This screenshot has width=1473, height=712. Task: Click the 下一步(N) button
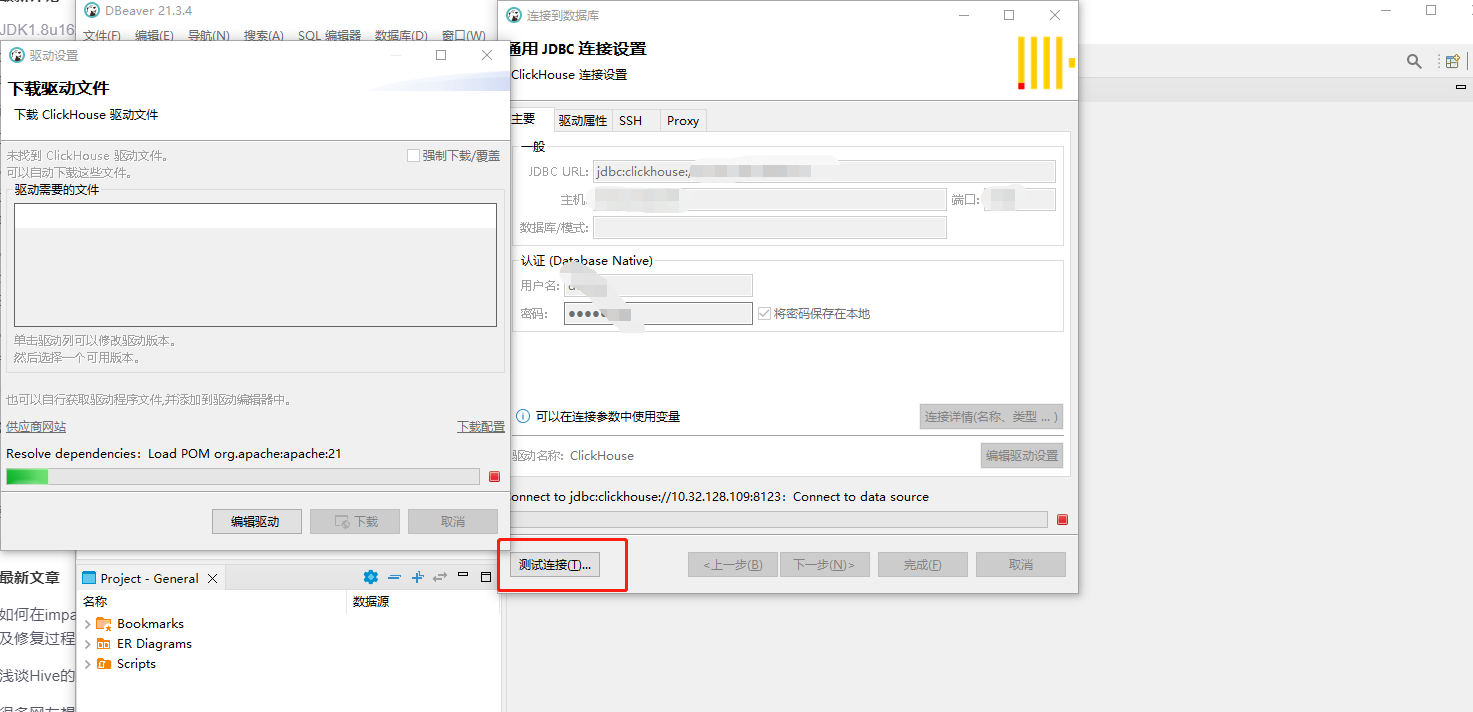tap(825, 565)
